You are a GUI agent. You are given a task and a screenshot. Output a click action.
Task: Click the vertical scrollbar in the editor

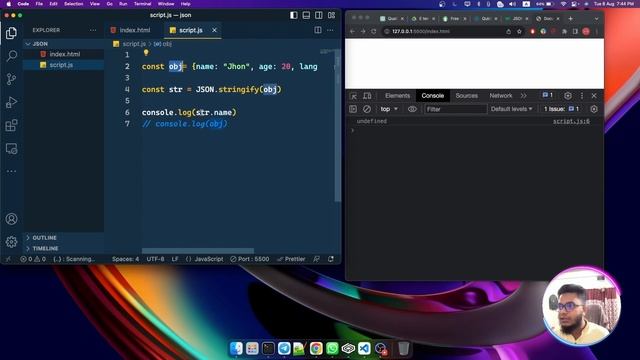tap(338, 127)
